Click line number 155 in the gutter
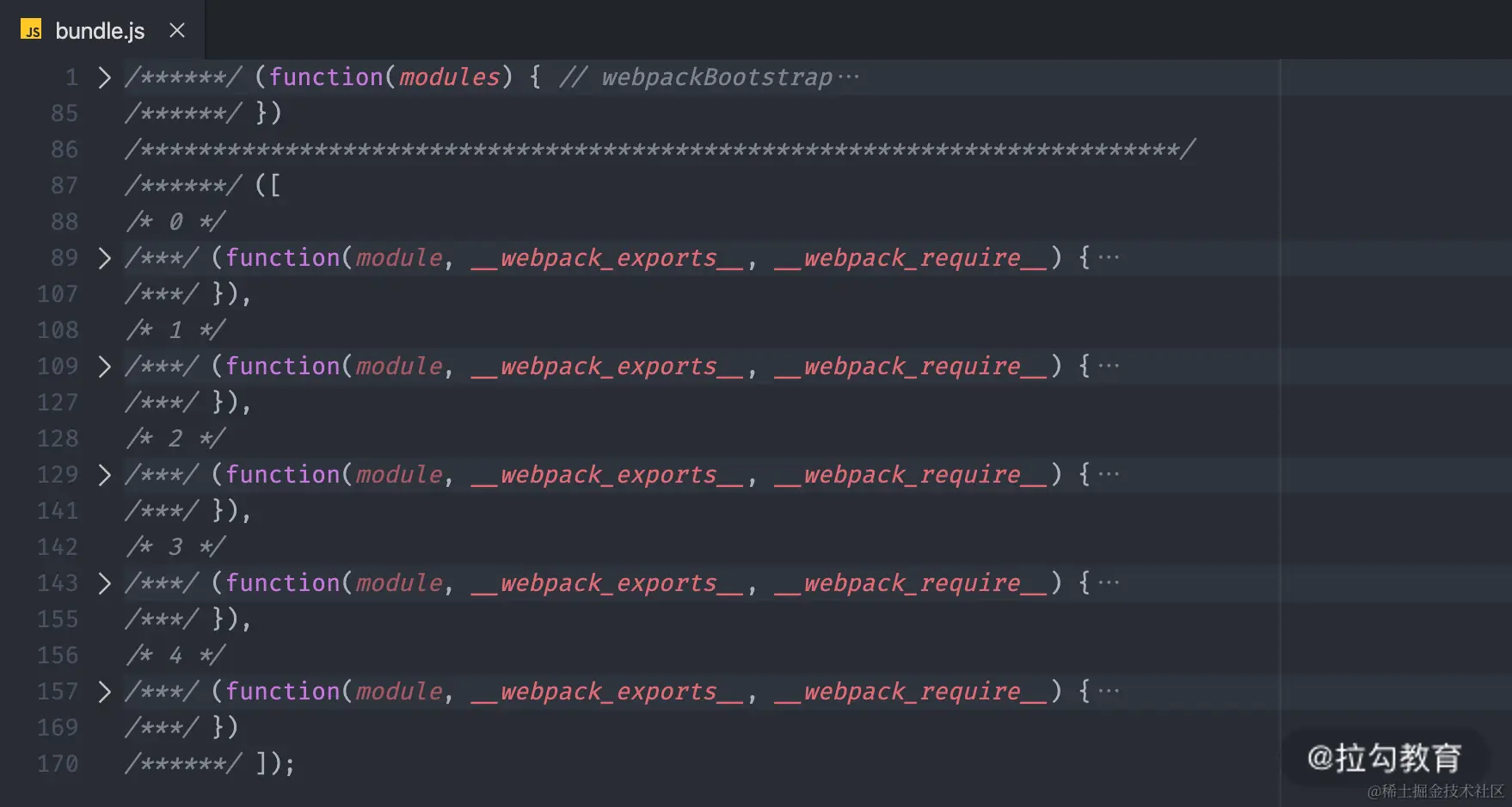 58,619
